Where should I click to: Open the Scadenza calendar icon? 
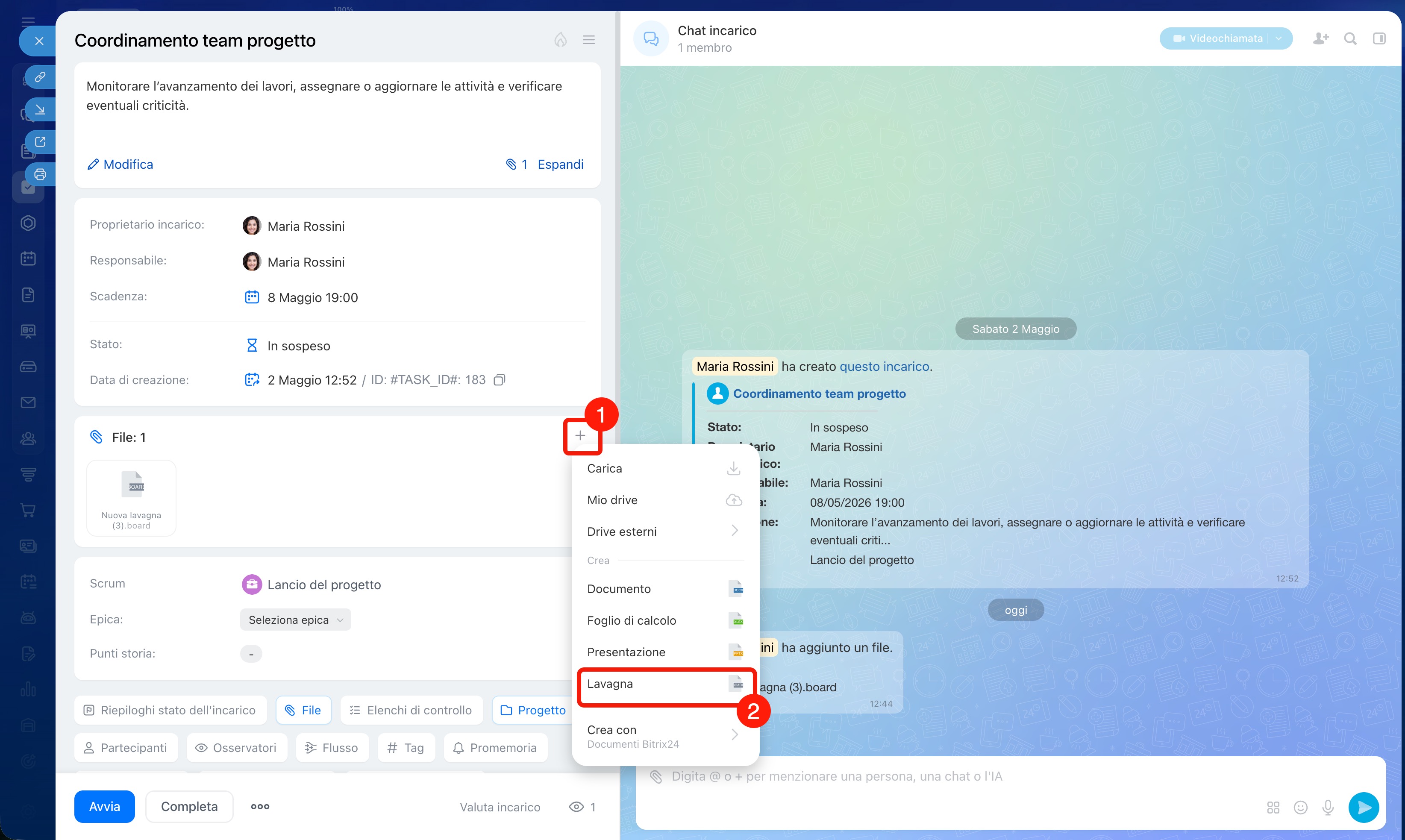(252, 297)
